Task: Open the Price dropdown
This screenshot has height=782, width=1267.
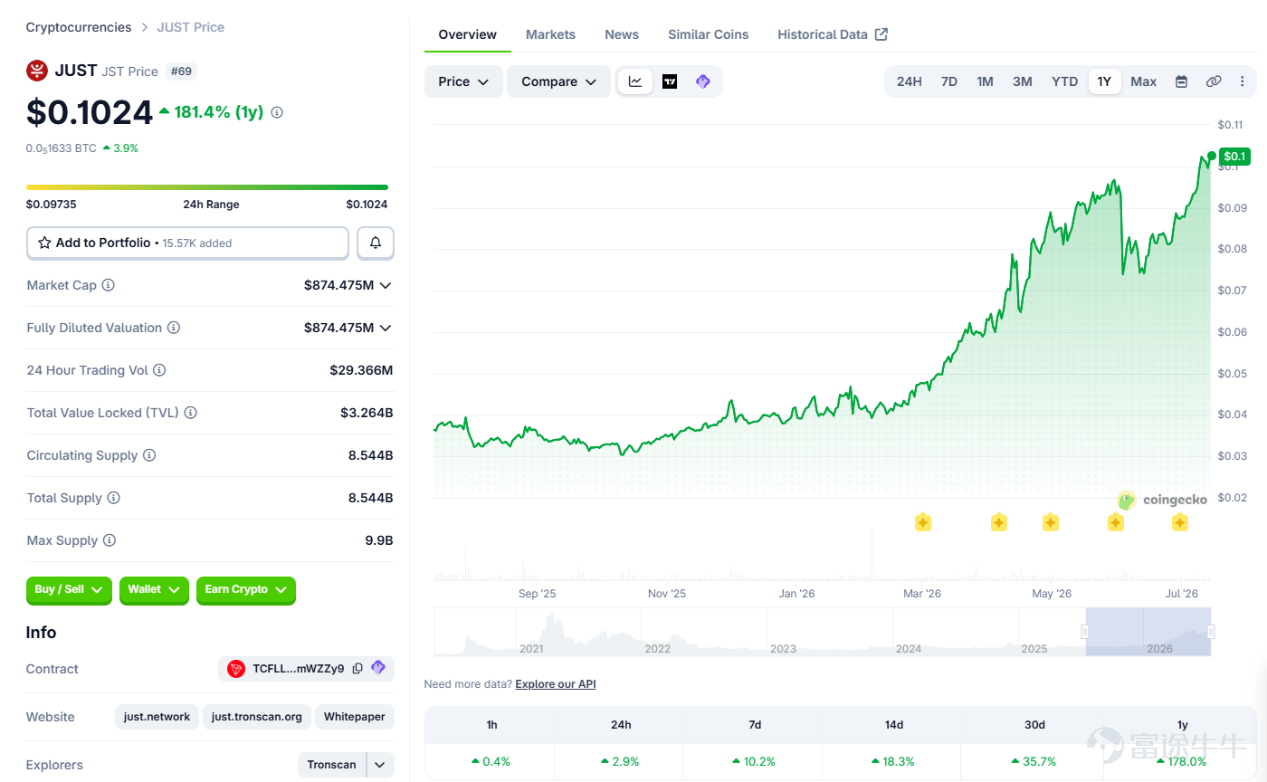Action: 463,82
